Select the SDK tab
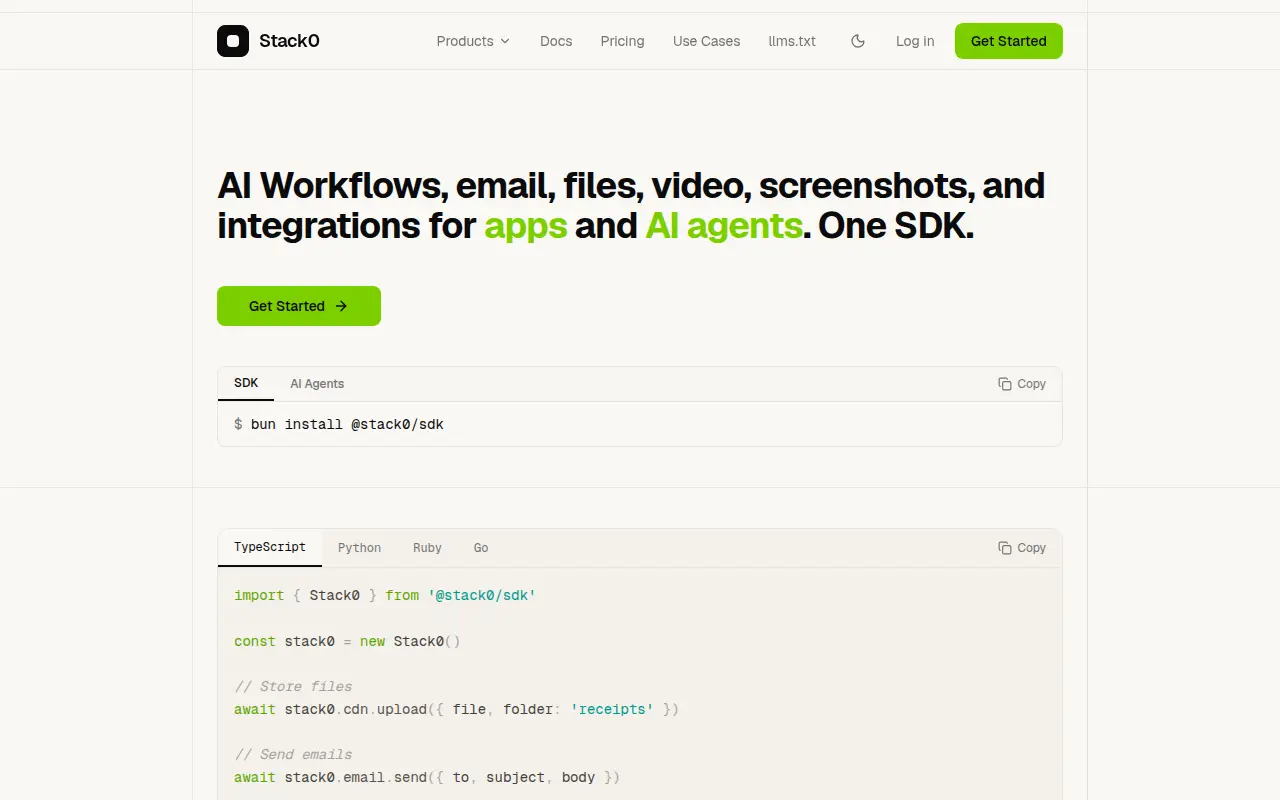 pyautogui.click(x=246, y=383)
